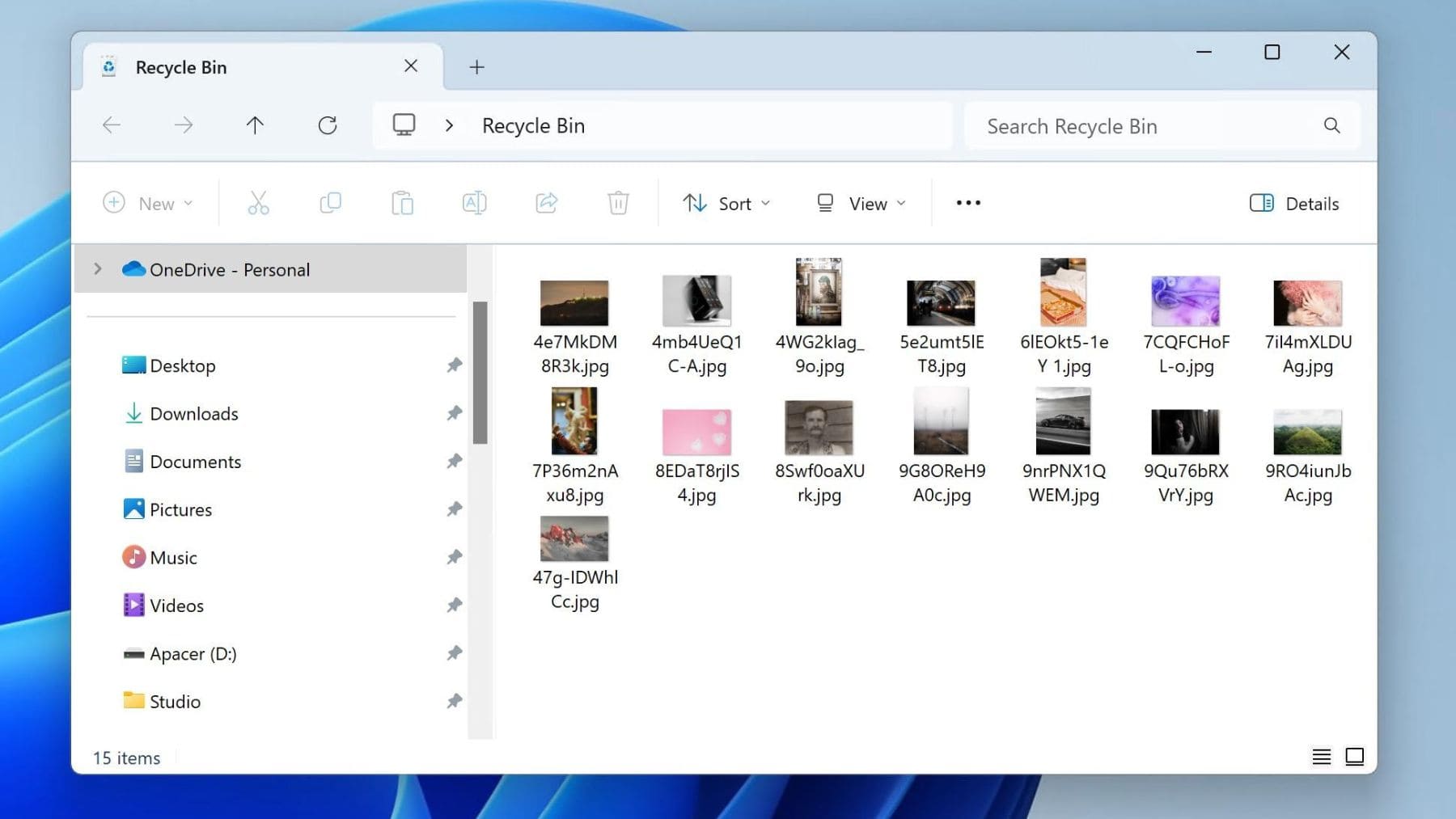
Task: Add a new tab with plus
Action: (476, 67)
